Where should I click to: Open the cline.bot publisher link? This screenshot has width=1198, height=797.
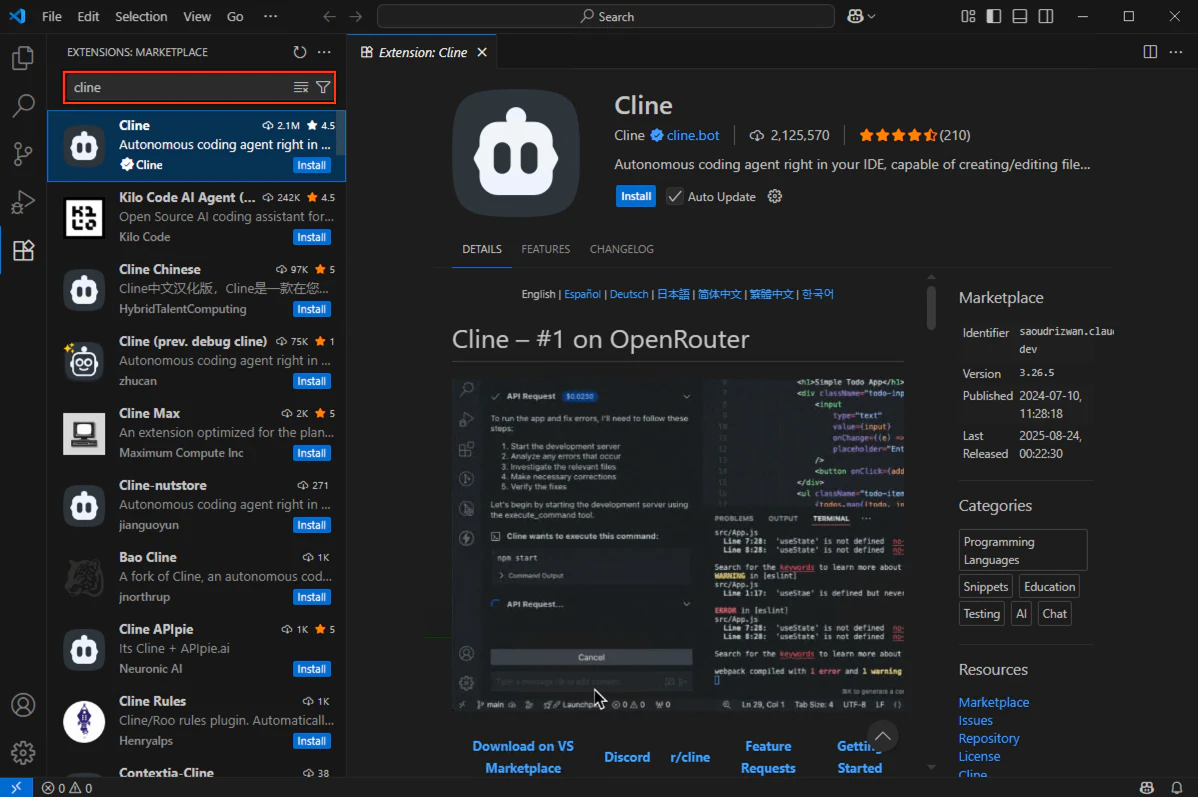click(x=693, y=135)
